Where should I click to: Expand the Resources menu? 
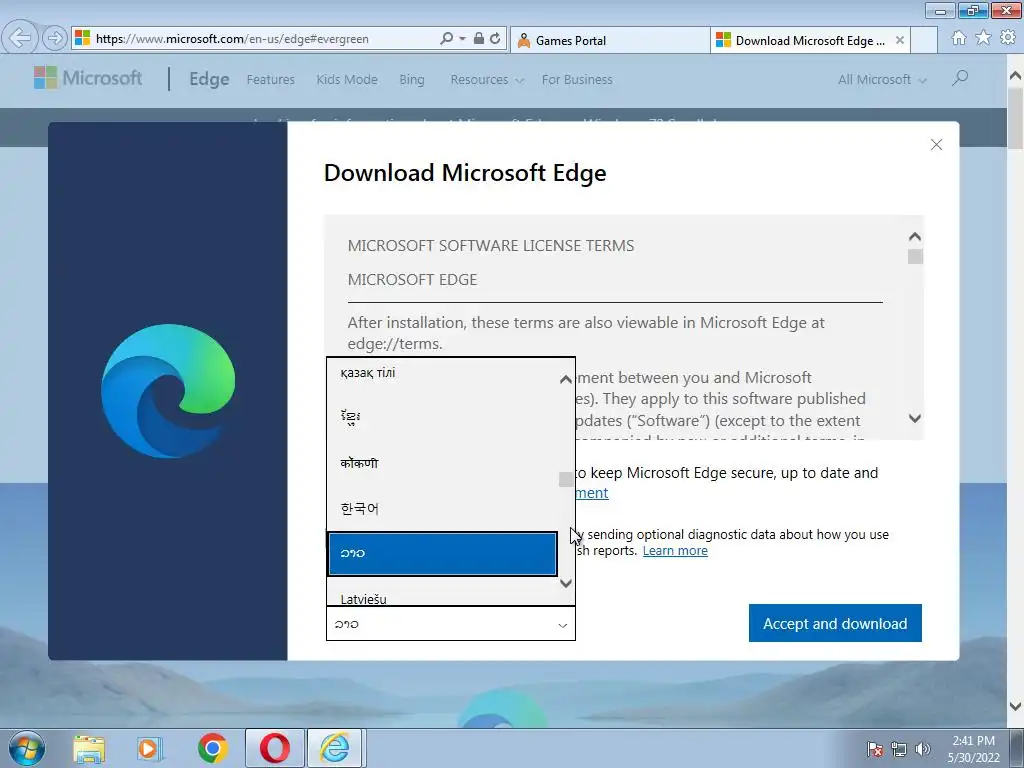pyautogui.click(x=487, y=80)
